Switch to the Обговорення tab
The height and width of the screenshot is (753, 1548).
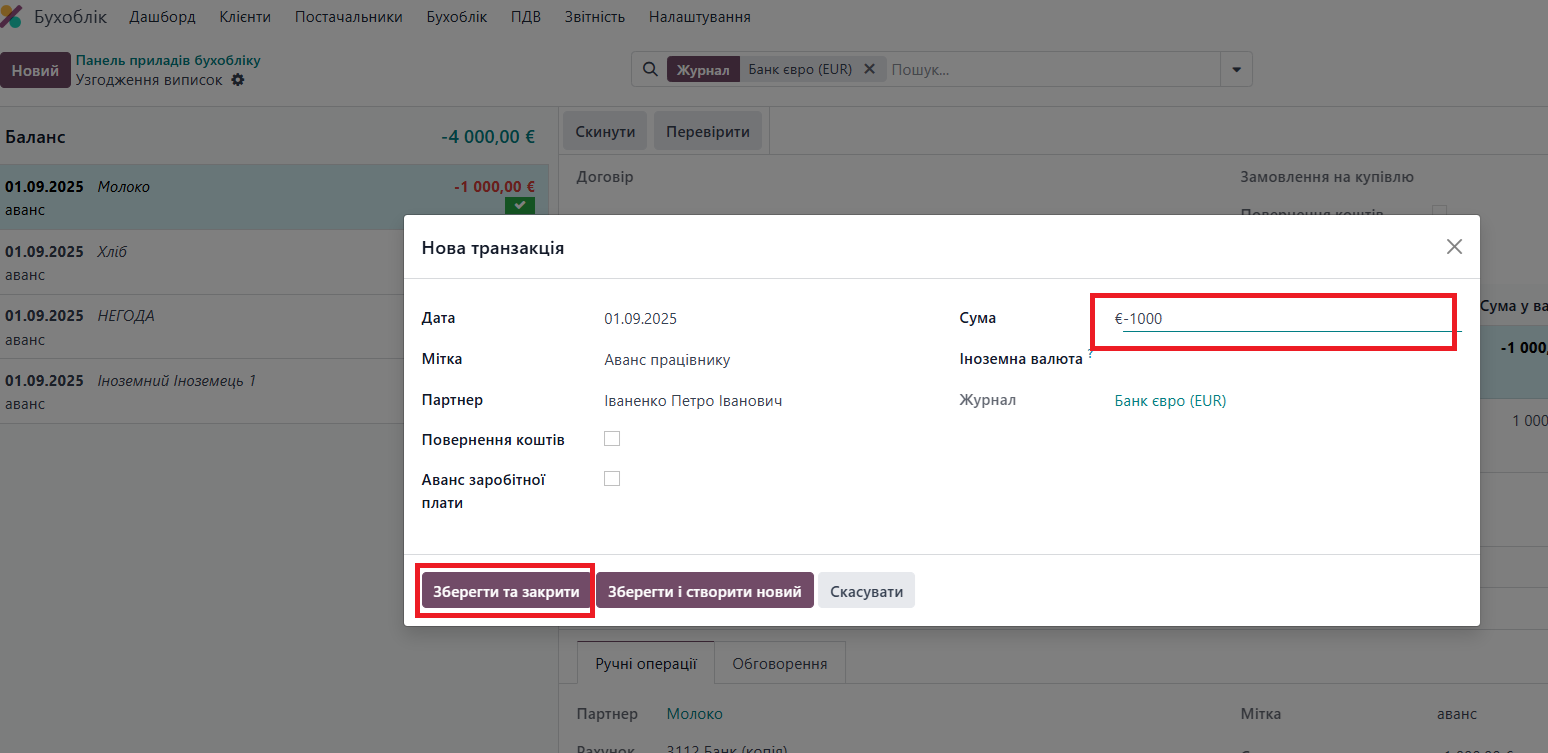click(x=779, y=663)
